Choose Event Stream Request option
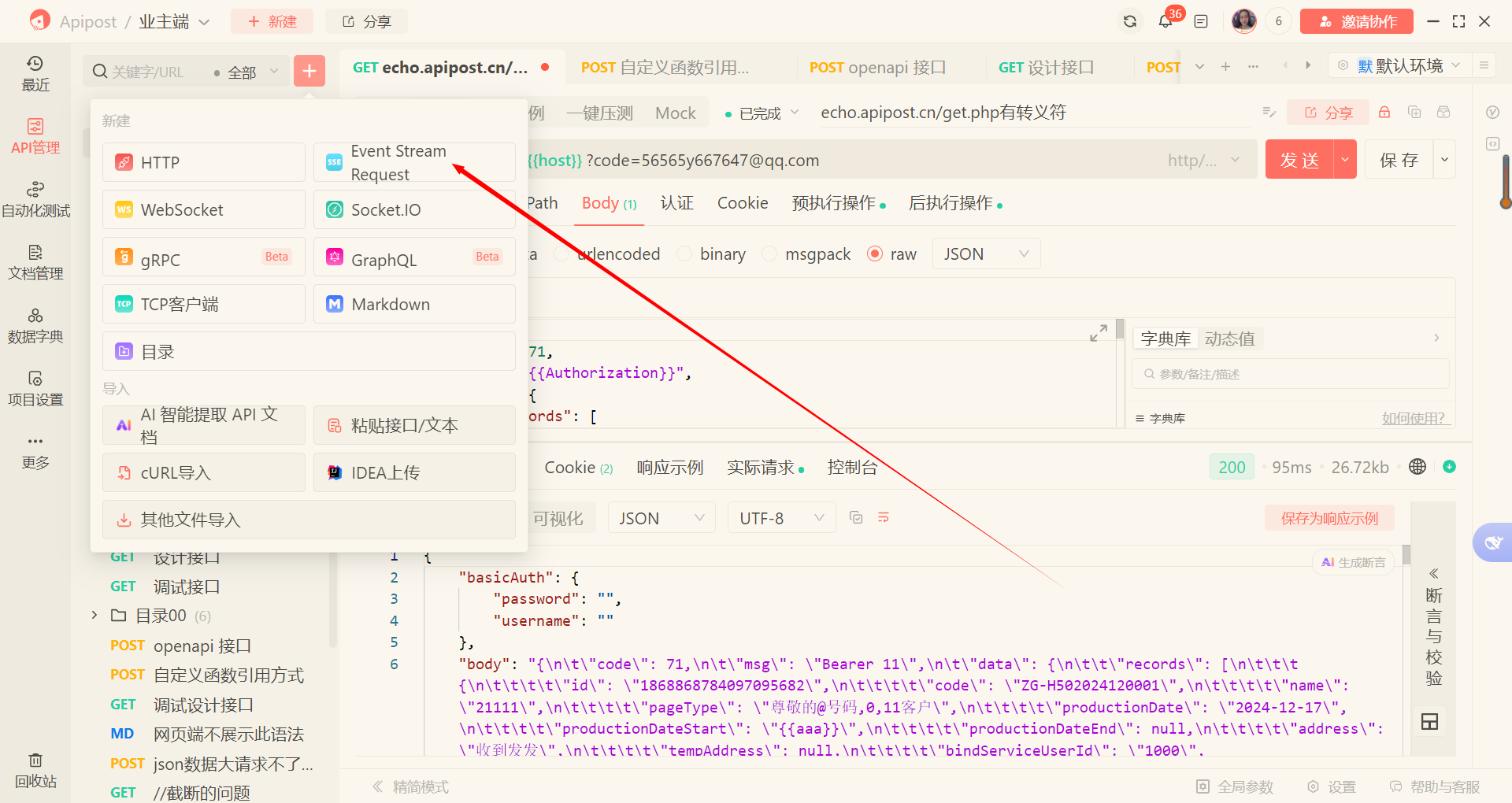This screenshot has width=1512, height=803. (414, 162)
